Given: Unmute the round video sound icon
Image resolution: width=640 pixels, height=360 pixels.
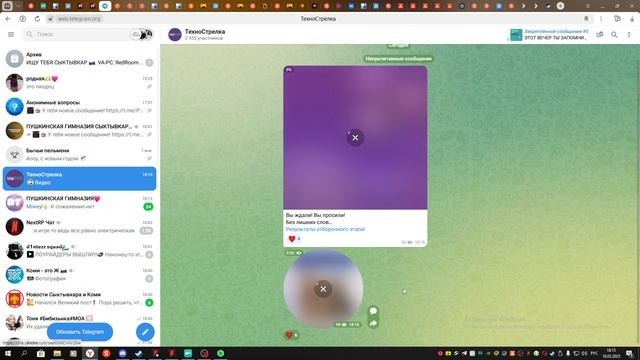Looking at the screenshot, I should pos(299,253).
